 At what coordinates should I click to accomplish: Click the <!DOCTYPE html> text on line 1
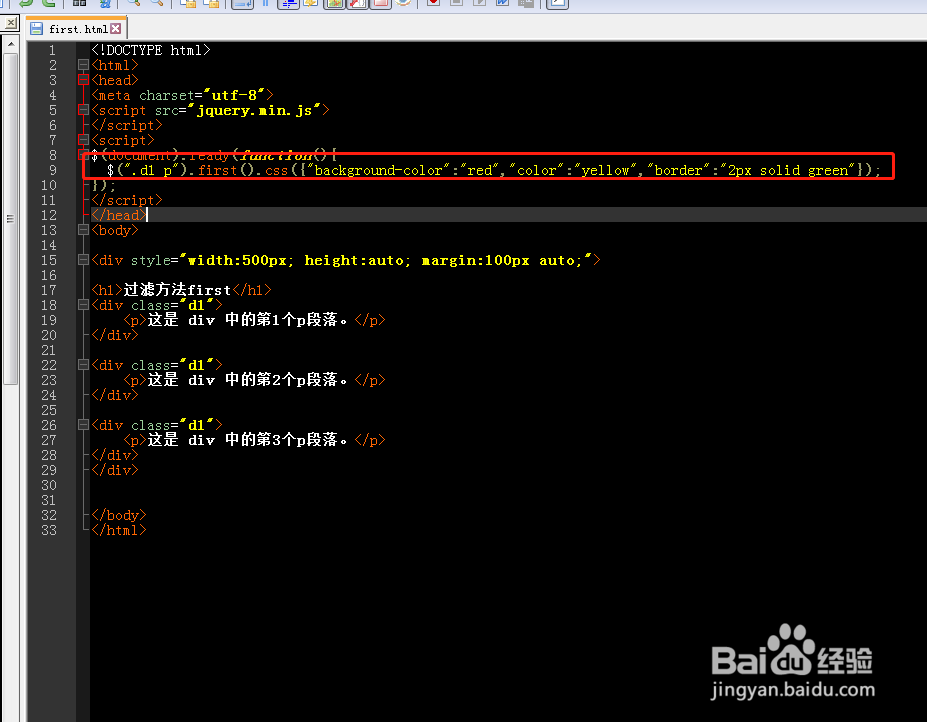(x=151, y=50)
